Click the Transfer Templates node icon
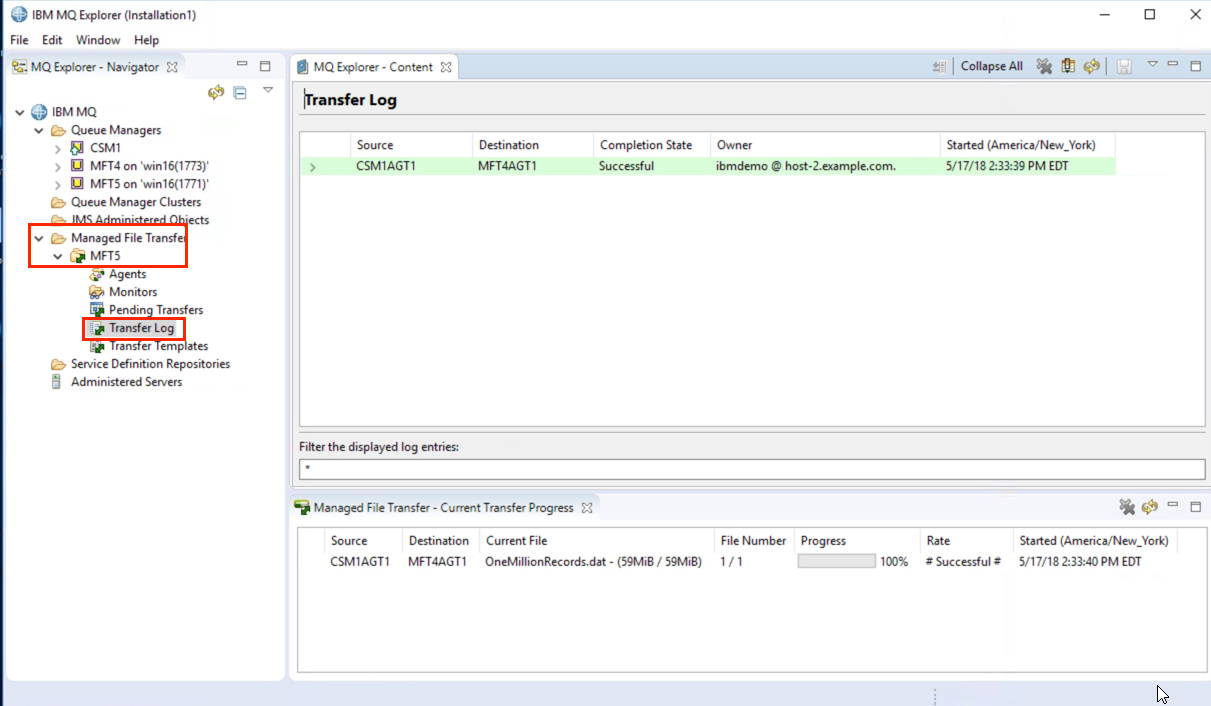Screen dimensions: 1211x706 tap(97, 346)
